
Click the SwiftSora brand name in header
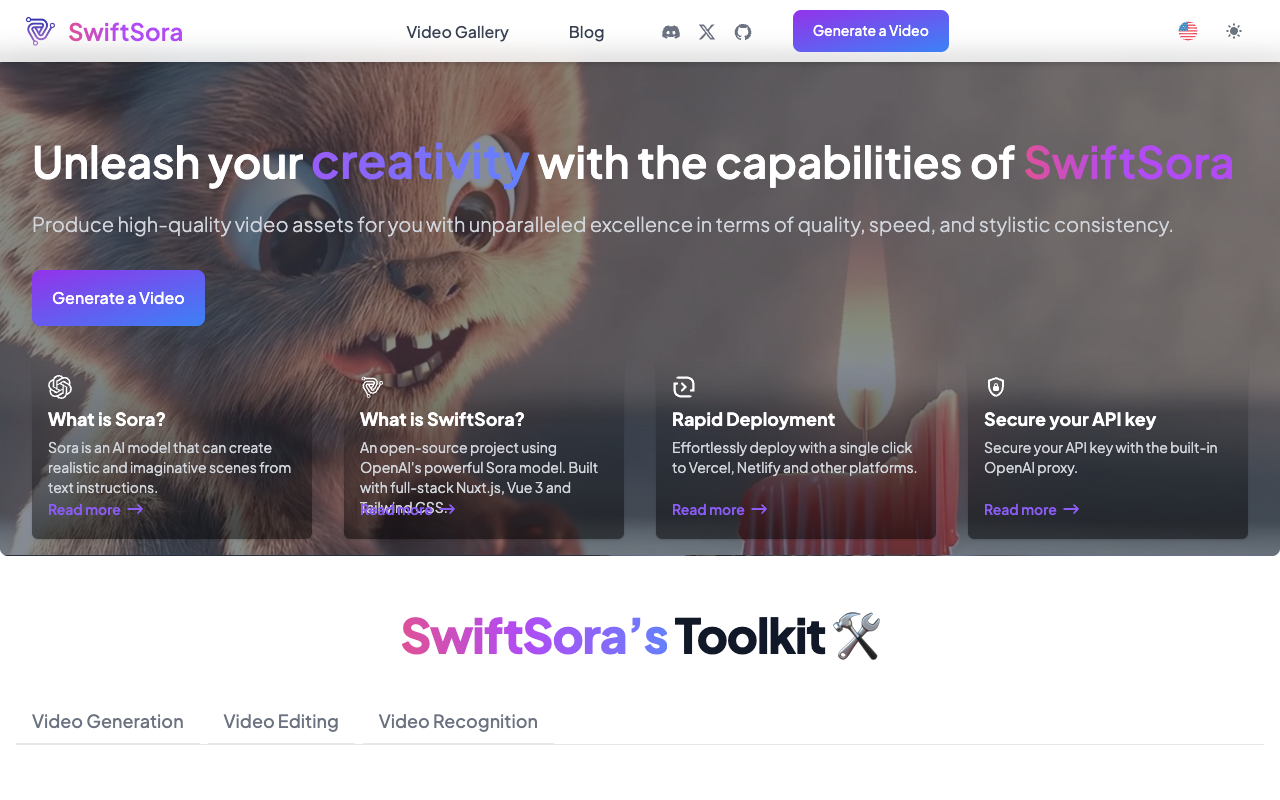125,32
